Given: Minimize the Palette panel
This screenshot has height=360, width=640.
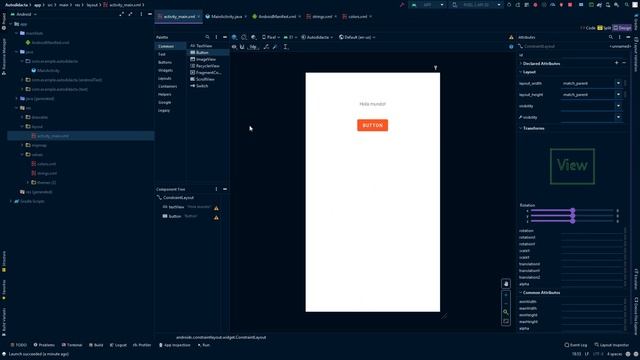Looking at the screenshot, I should click(x=225, y=37).
